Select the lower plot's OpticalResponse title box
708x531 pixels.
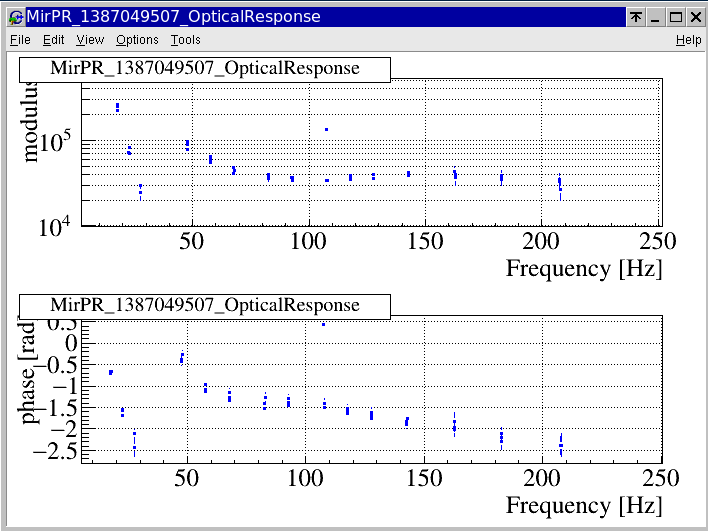[x=204, y=305]
